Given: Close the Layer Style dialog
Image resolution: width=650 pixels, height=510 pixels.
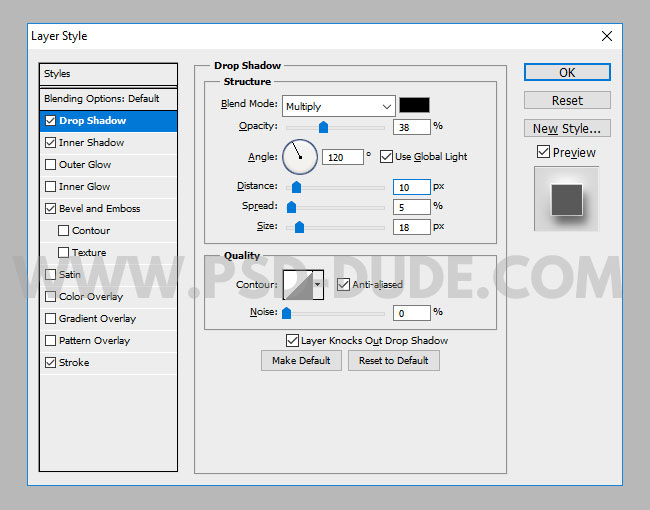Looking at the screenshot, I should click(x=607, y=36).
